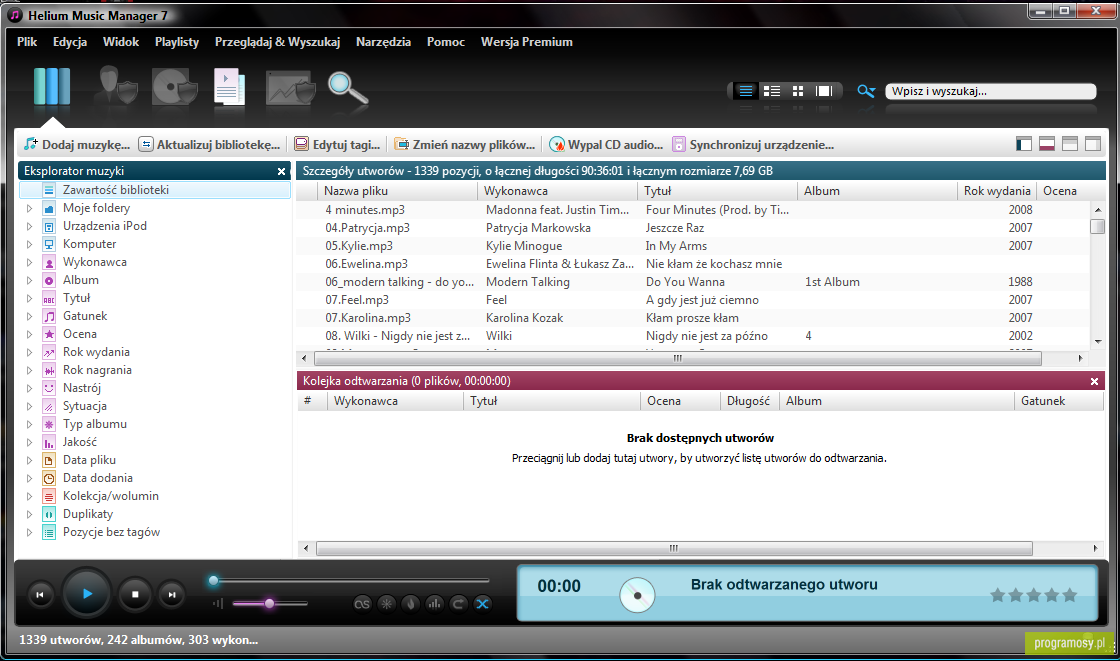This screenshot has height=661, width=1120.
Task: Click Edytuj tagi... button
Action: 337,144
